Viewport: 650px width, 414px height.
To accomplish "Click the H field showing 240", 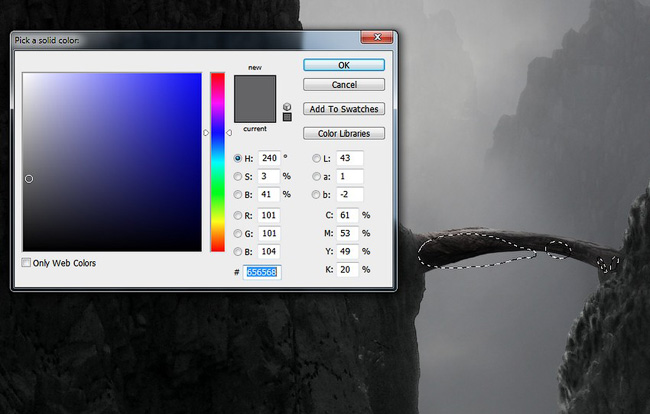I will pyautogui.click(x=269, y=158).
